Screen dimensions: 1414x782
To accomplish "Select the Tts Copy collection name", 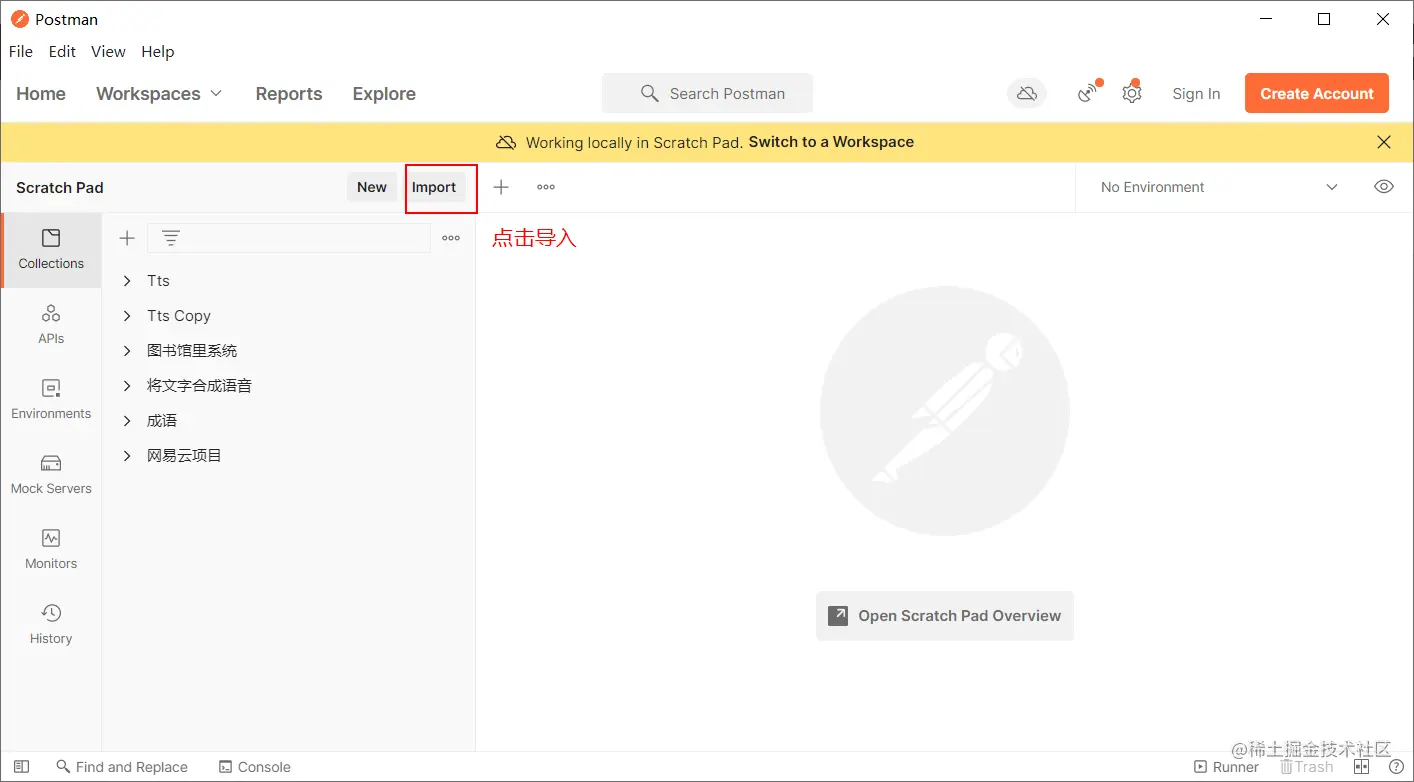I will pos(179,316).
